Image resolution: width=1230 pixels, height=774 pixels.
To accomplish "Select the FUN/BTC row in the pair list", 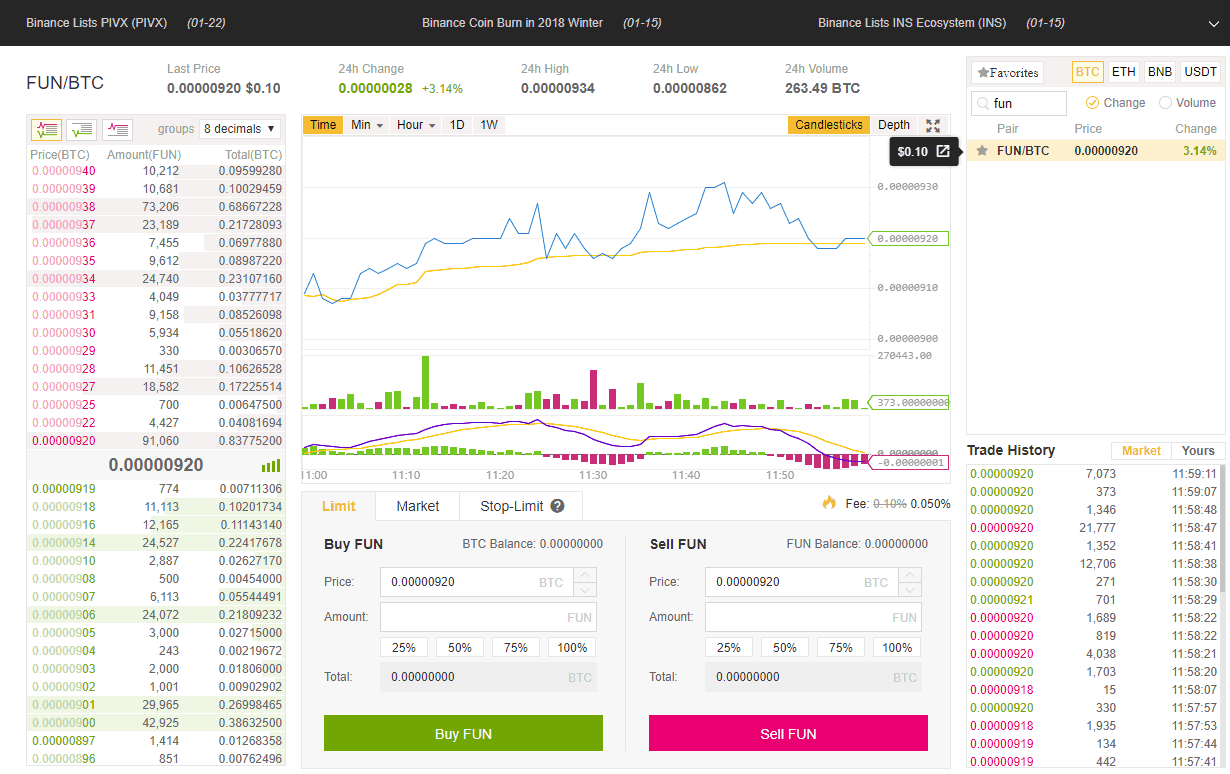I will [x=1095, y=151].
